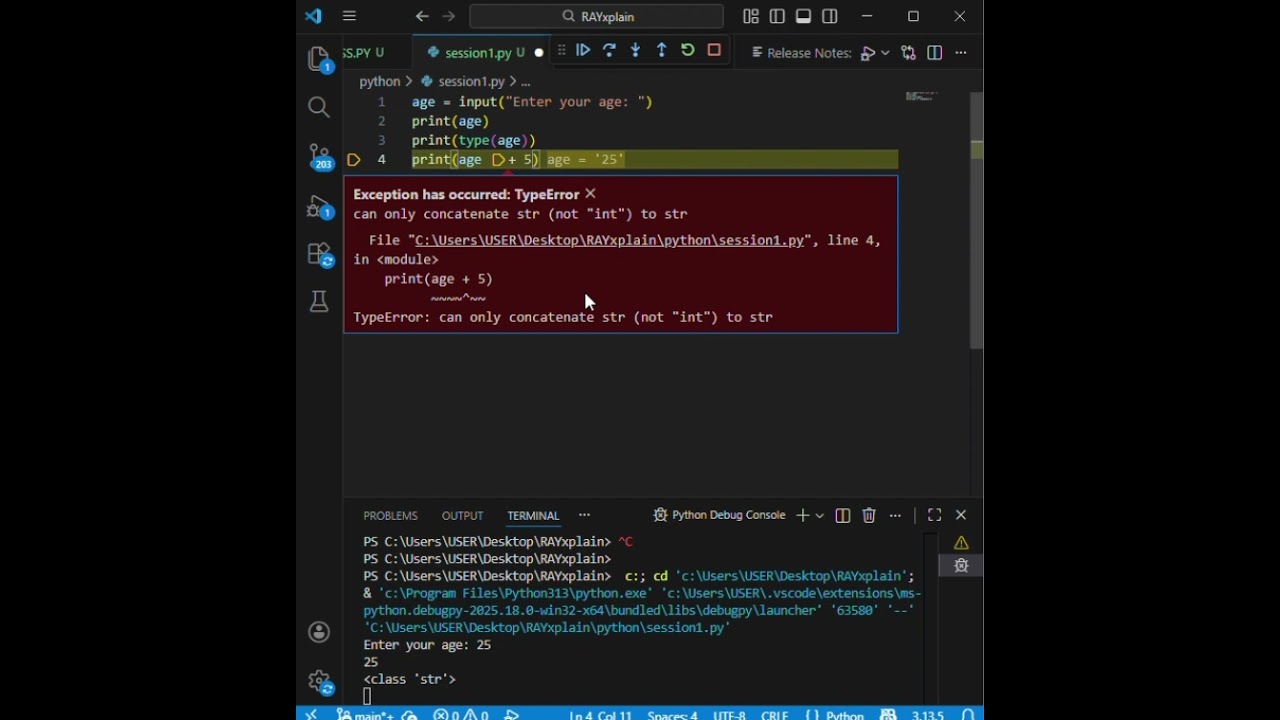Open errors and warnings count in status bar
This screenshot has width=1280, height=720.
pyautogui.click(x=460, y=715)
